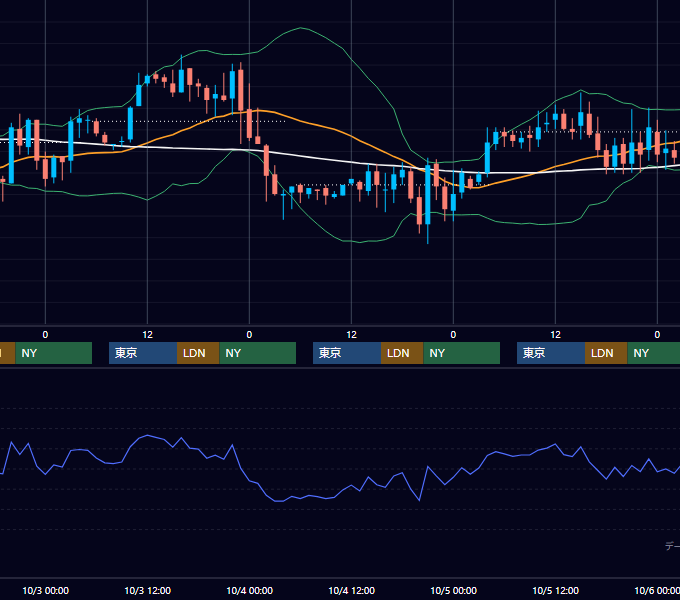This screenshot has height=600, width=680.
Task: Select the NY session block ending at 10/4 00:00
Action: point(258,353)
